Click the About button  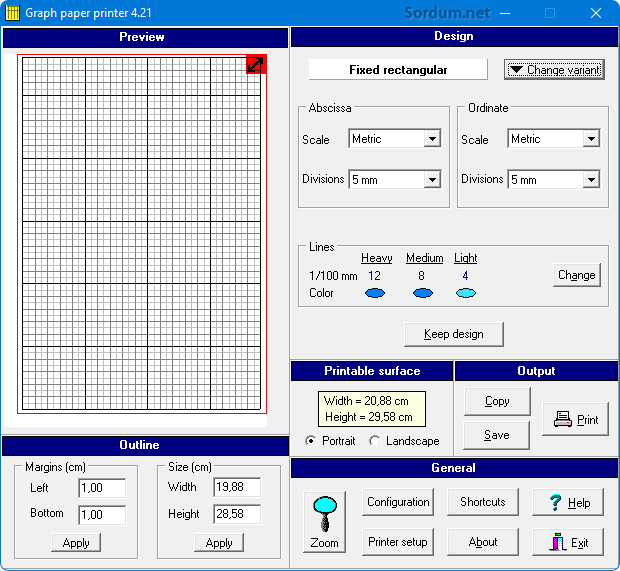click(x=483, y=542)
